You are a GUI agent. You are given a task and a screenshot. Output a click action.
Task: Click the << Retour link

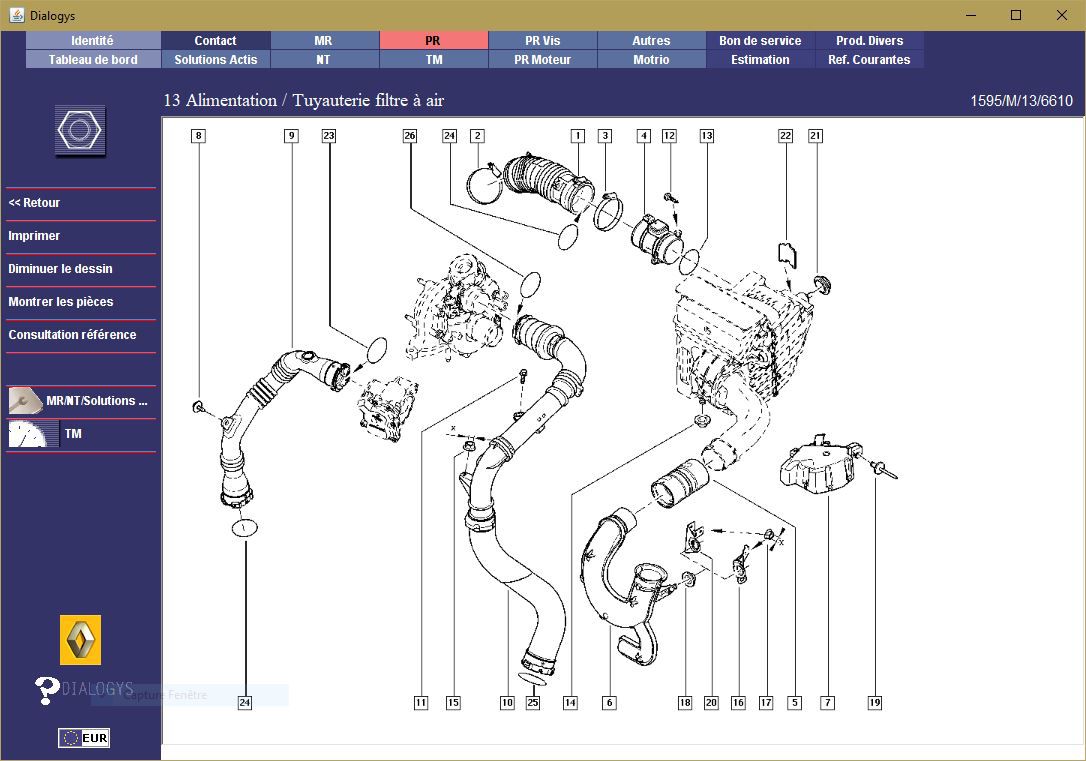coord(34,203)
